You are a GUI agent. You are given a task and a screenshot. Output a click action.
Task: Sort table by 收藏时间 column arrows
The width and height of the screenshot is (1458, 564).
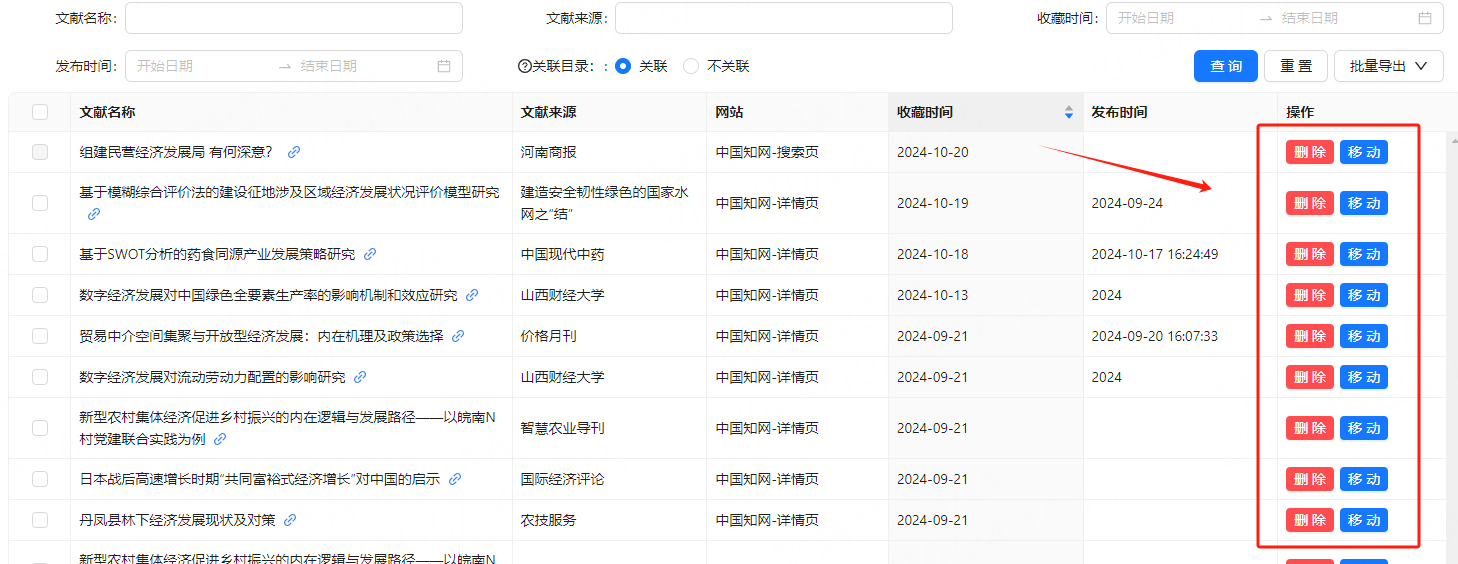(1068, 112)
